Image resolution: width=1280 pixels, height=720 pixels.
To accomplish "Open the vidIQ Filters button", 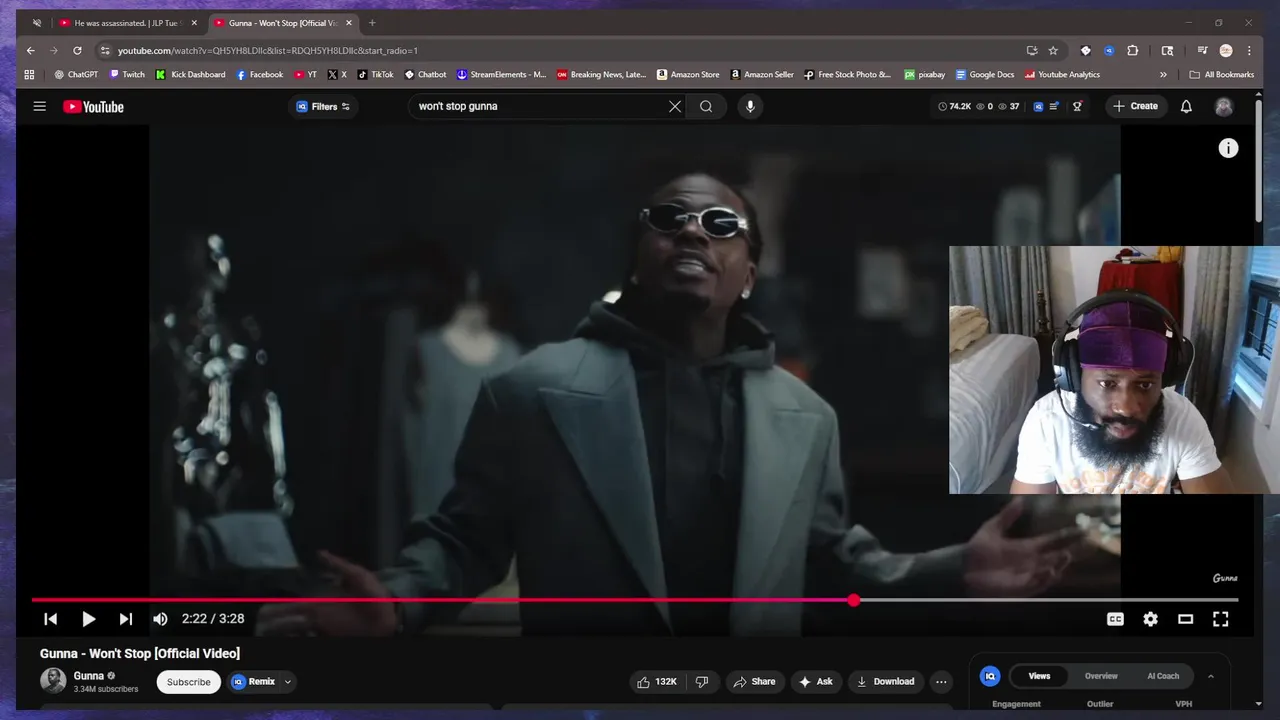I will 323,106.
